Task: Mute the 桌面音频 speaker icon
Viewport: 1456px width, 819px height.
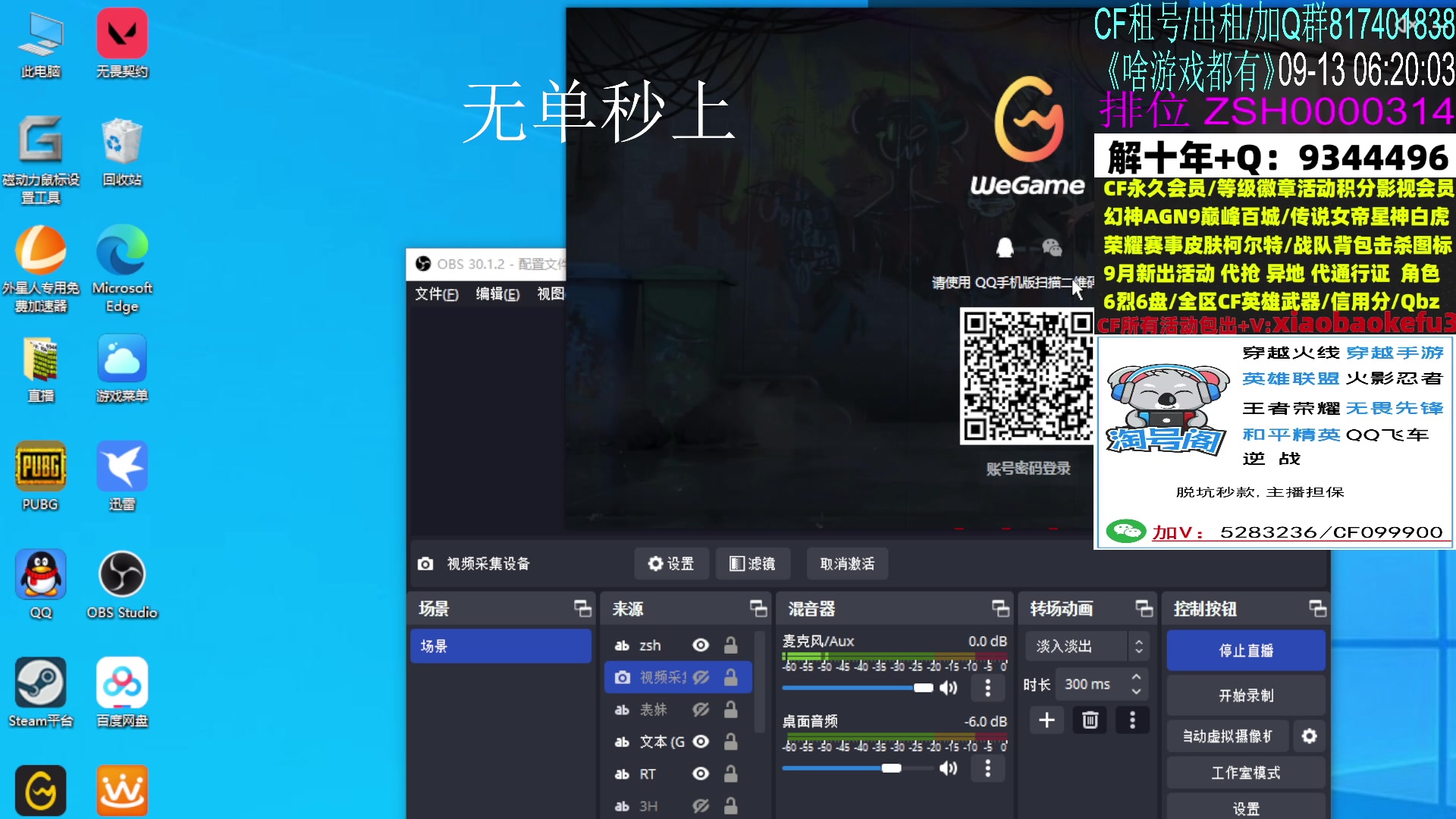Action: coord(948,768)
